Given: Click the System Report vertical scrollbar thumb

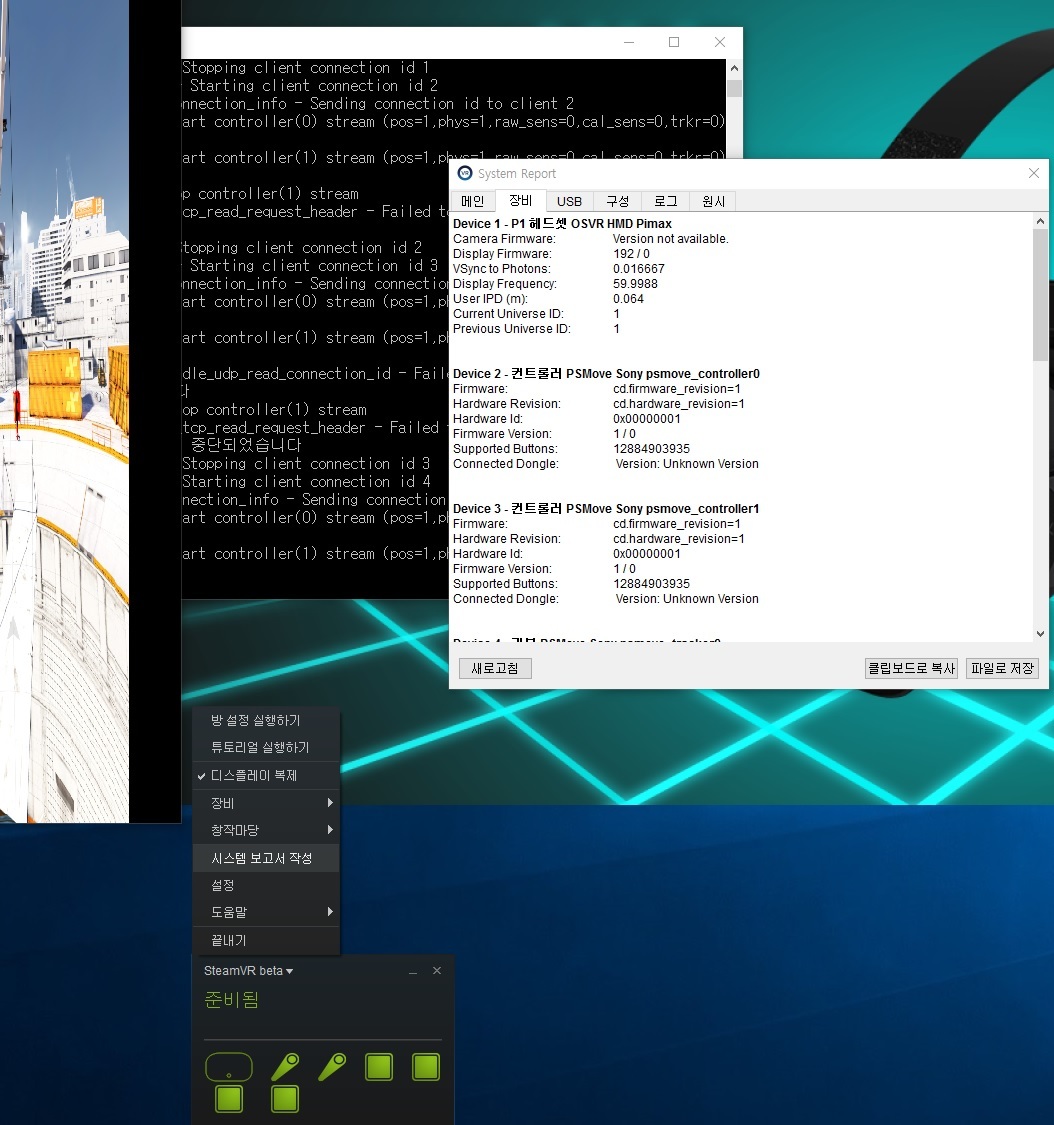Looking at the screenshot, I should 1040,295.
